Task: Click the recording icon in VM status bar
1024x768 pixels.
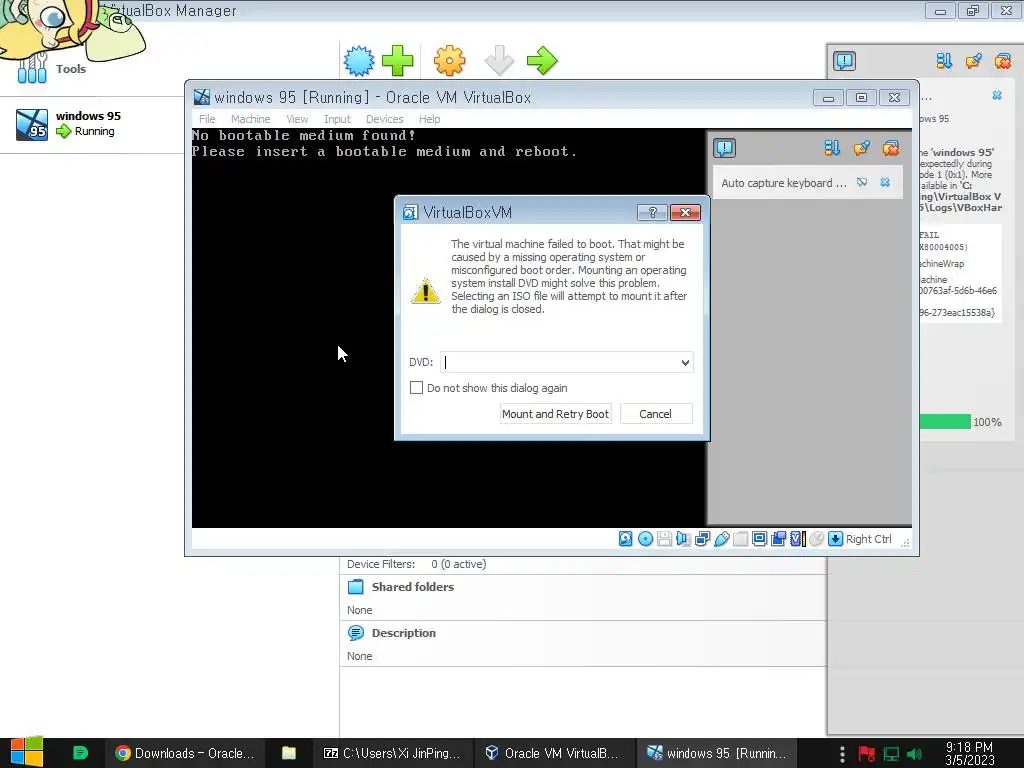Action: point(778,539)
